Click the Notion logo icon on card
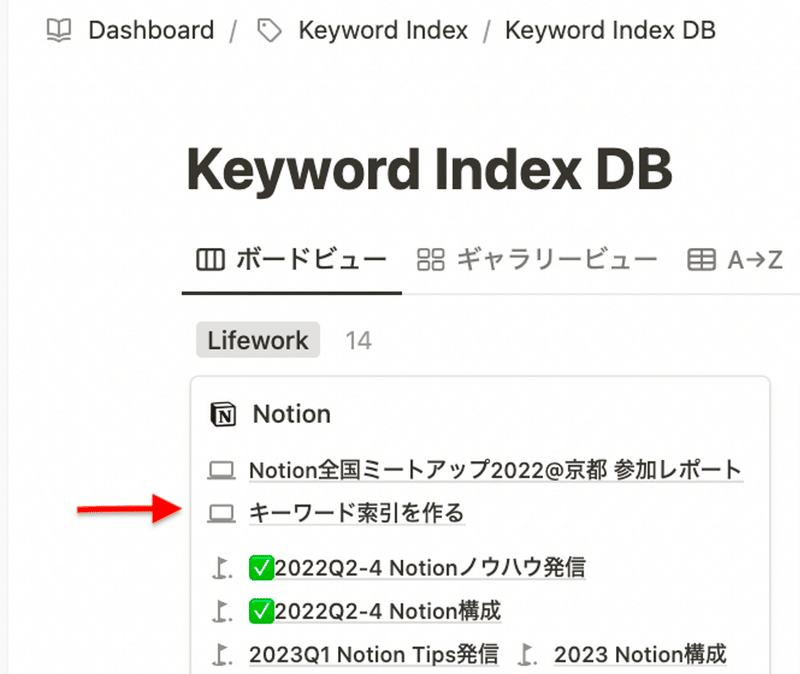 pyautogui.click(x=223, y=414)
